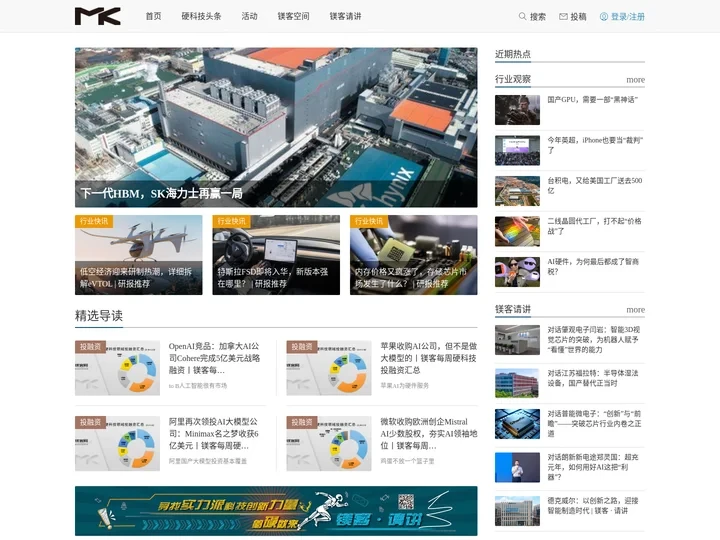Open the 硬科技头条 menu item
The width and height of the screenshot is (720, 540).
[201, 16]
